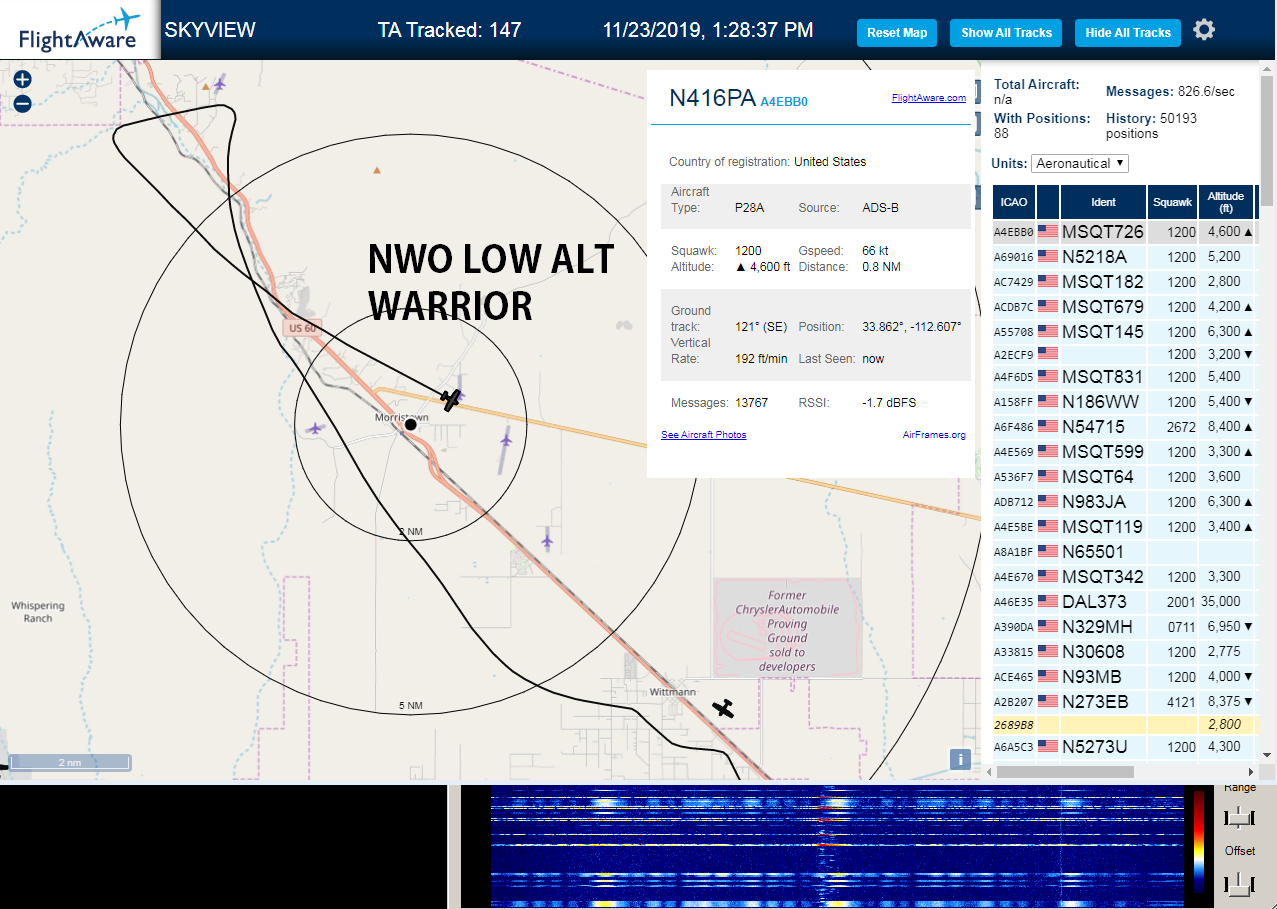Zoom out with the minus map button
This screenshot has height=909, width=1277.
(22, 103)
